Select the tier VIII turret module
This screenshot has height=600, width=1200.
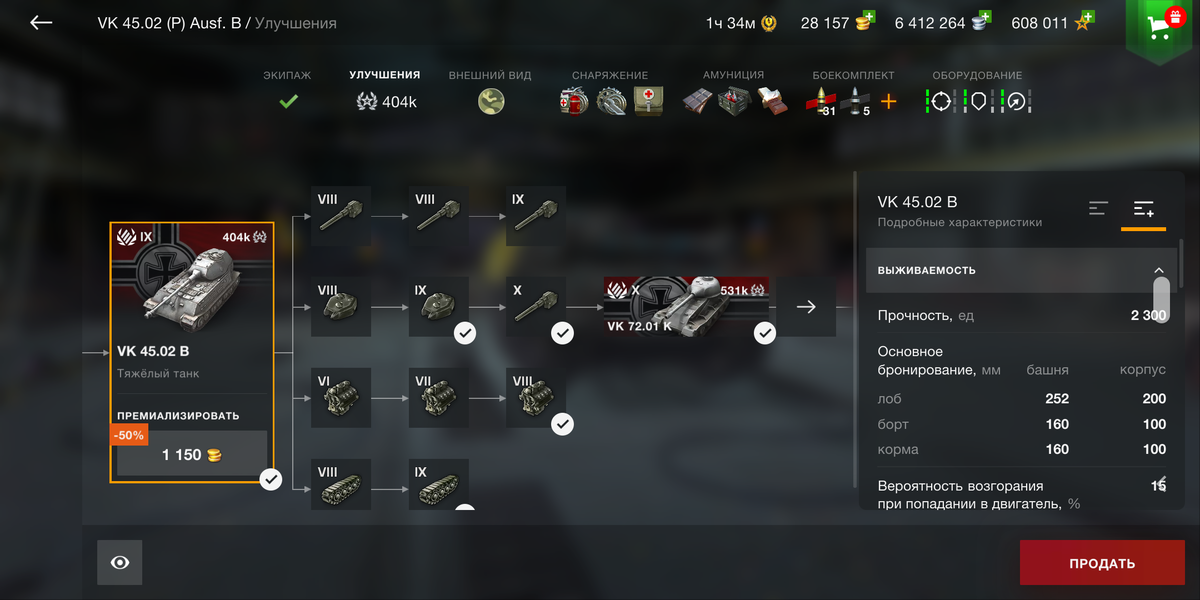click(341, 307)
